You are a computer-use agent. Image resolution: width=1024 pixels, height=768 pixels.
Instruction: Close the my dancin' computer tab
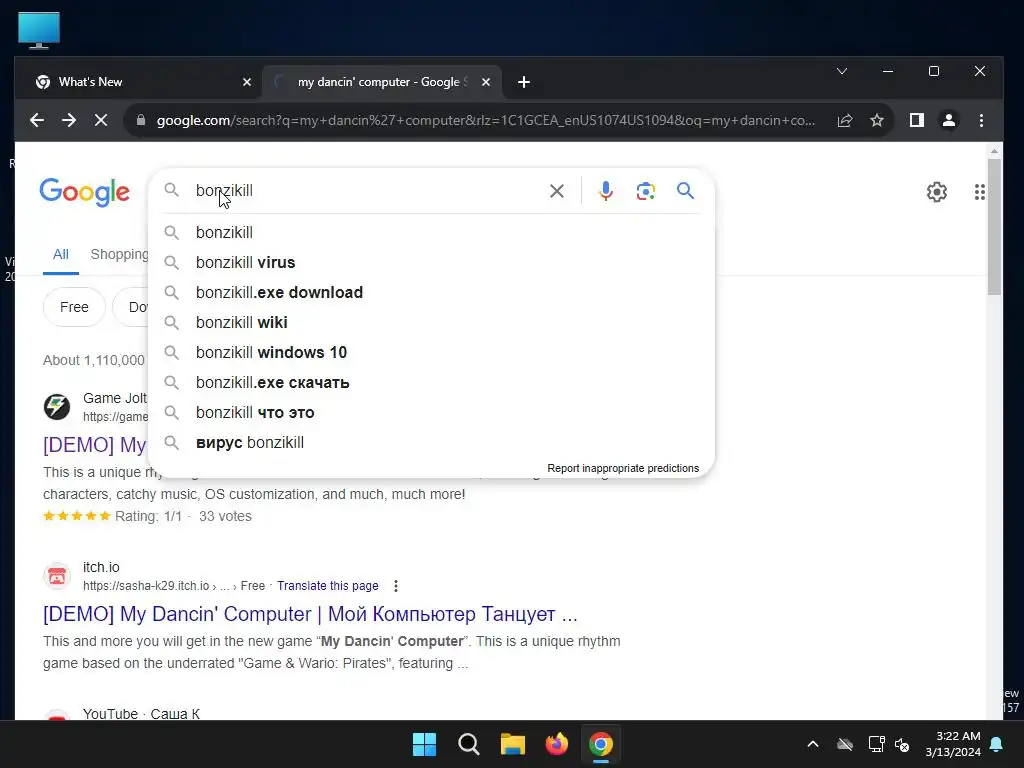click(486, 82)
